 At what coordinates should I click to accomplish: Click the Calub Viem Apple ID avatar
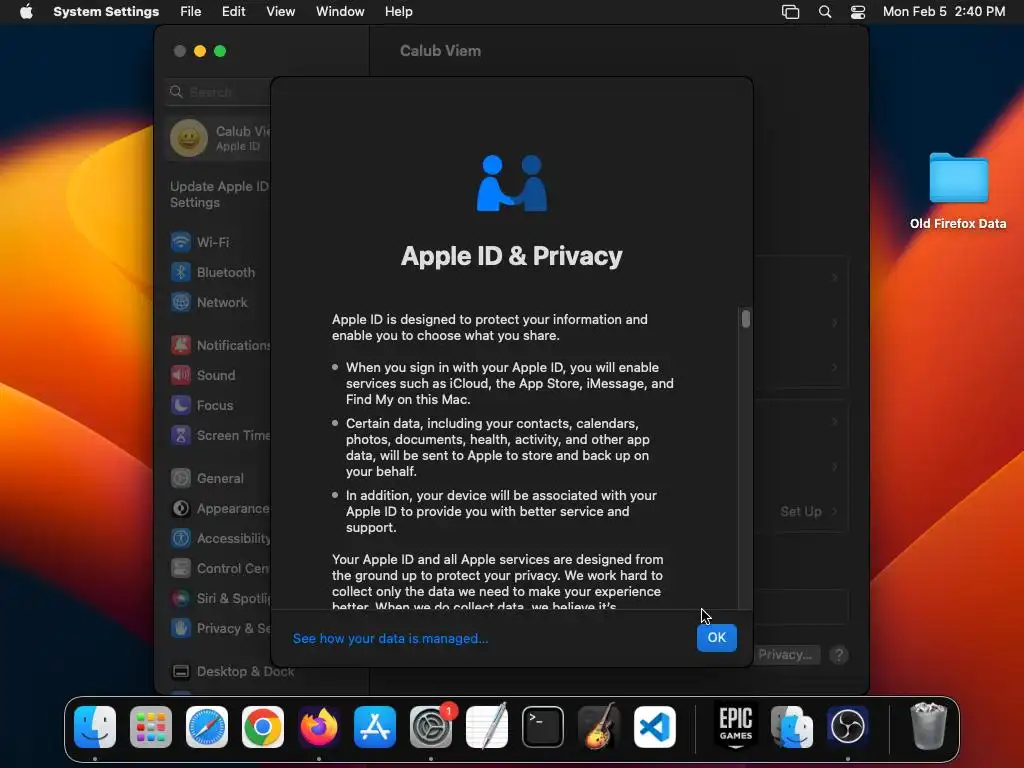[189, 138]
